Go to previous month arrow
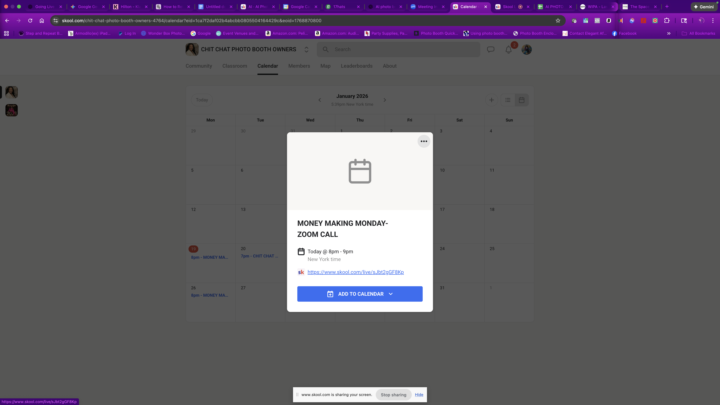The image size is (720, 405). click(320, 100)
